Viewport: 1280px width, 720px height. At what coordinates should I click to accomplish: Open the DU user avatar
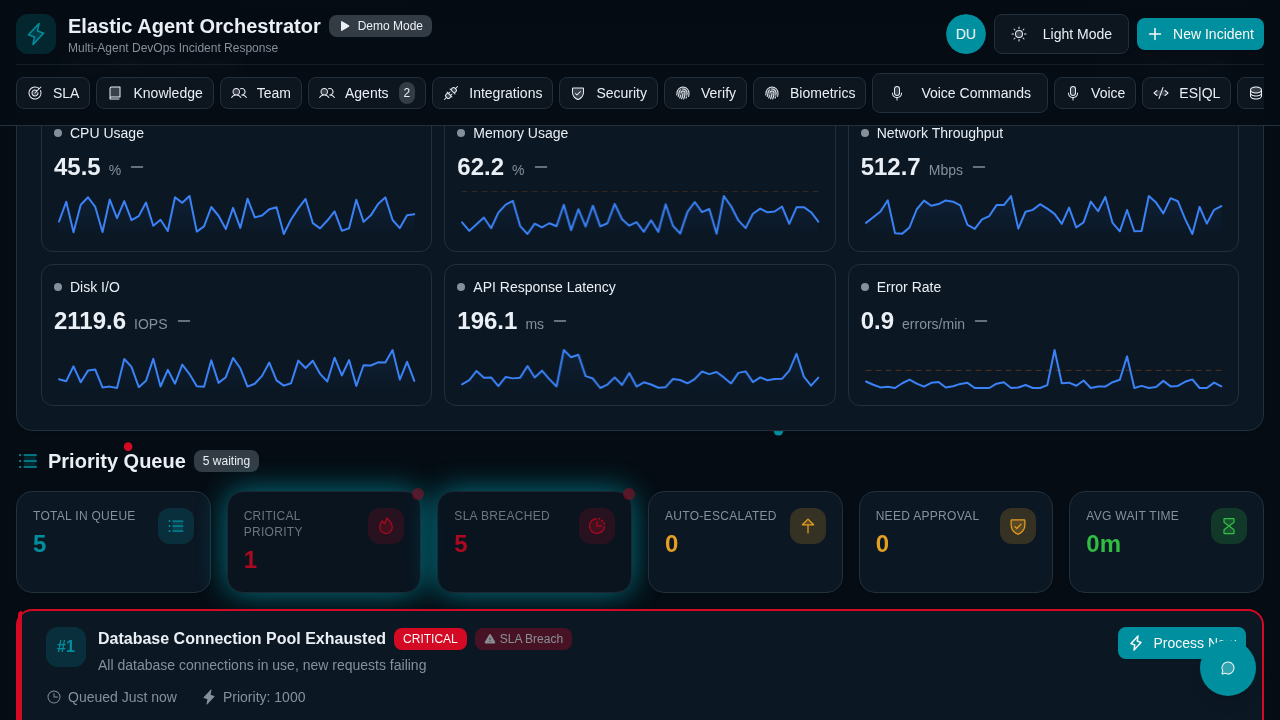(966, 34)
